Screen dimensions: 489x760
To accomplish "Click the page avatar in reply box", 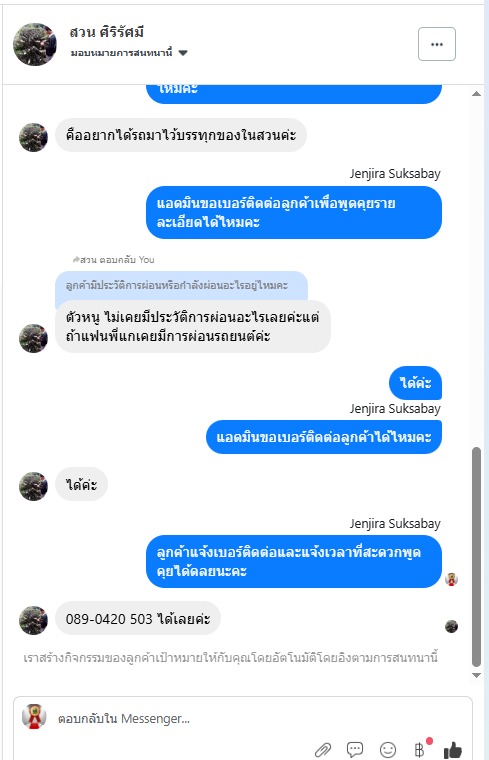I will [x=34, y=716].
